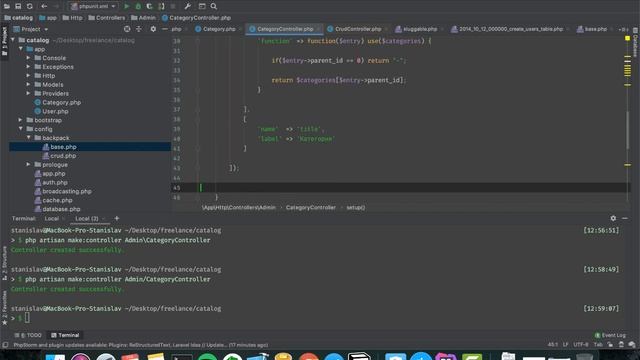Click the yellow inspection status indicator

coord(627,38)
